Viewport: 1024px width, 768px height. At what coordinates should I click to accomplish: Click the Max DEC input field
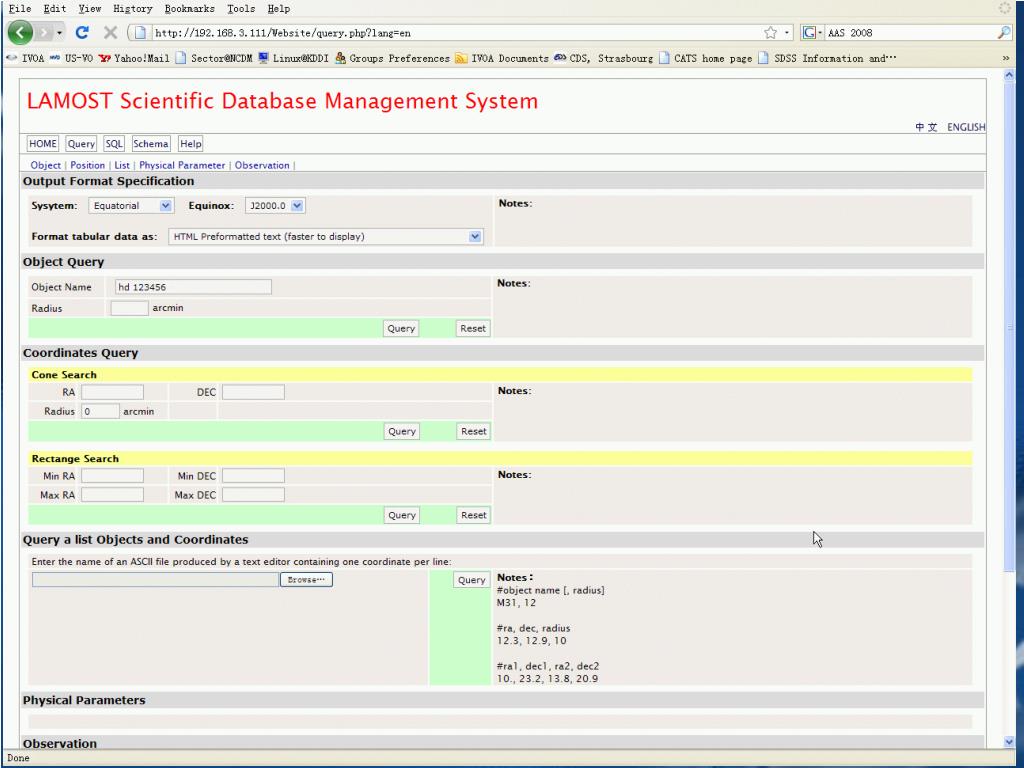253,494
